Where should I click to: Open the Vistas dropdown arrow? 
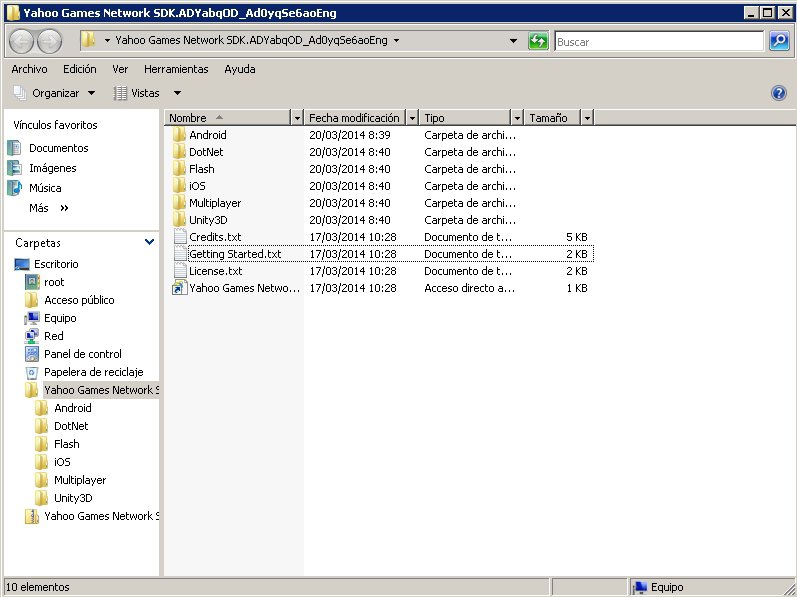click(177, 93)
